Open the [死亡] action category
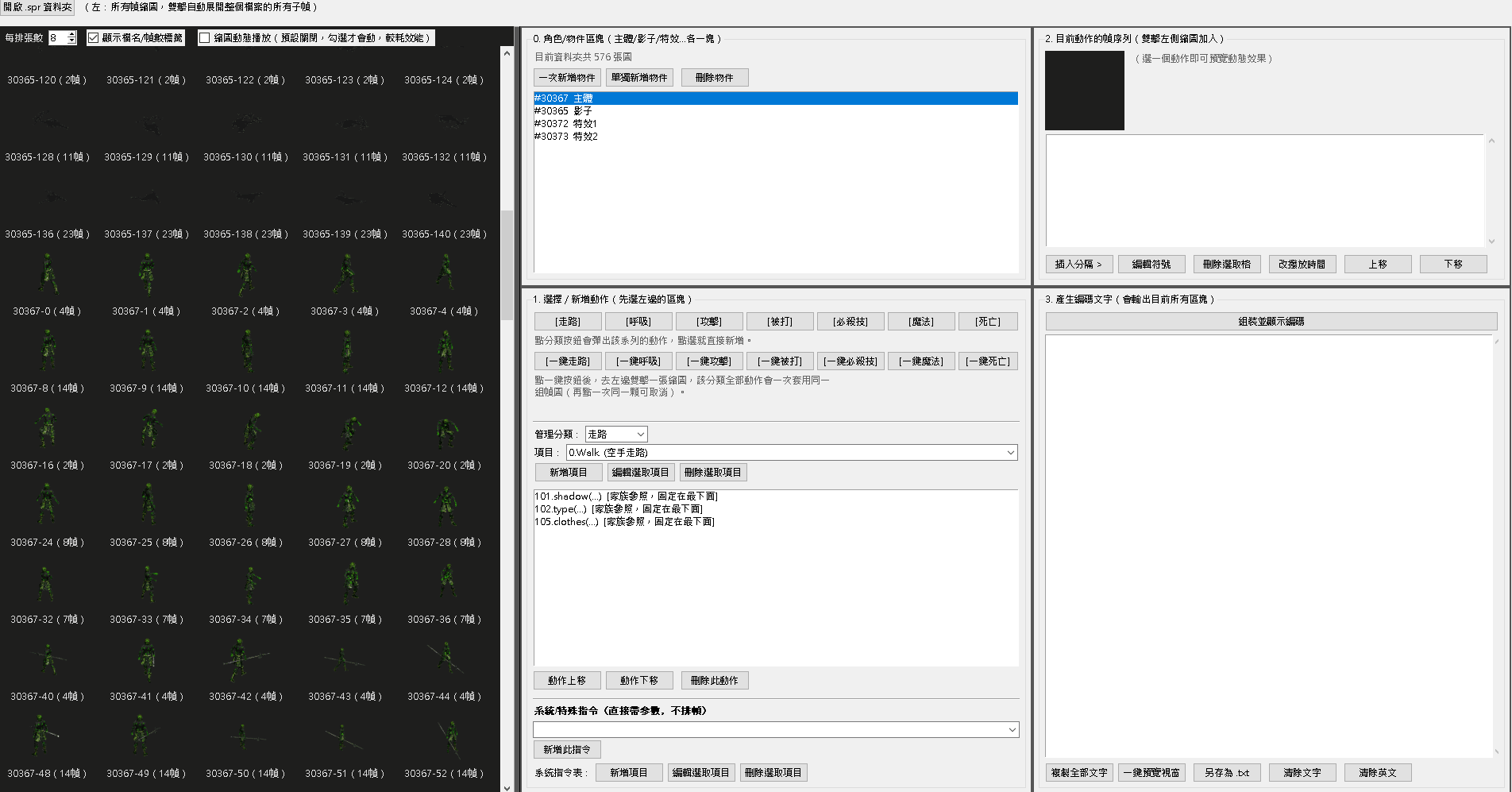The image size is (1512, 792). pyautogui.click(x=988, y=321)
